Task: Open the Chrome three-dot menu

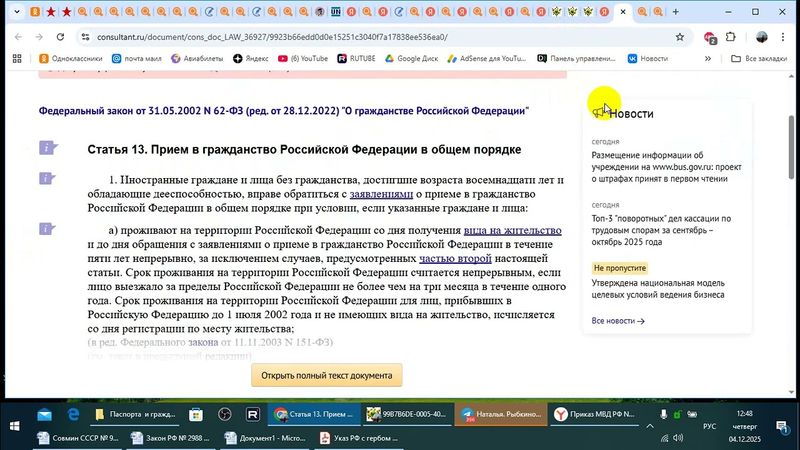Action: coord(783,37)
